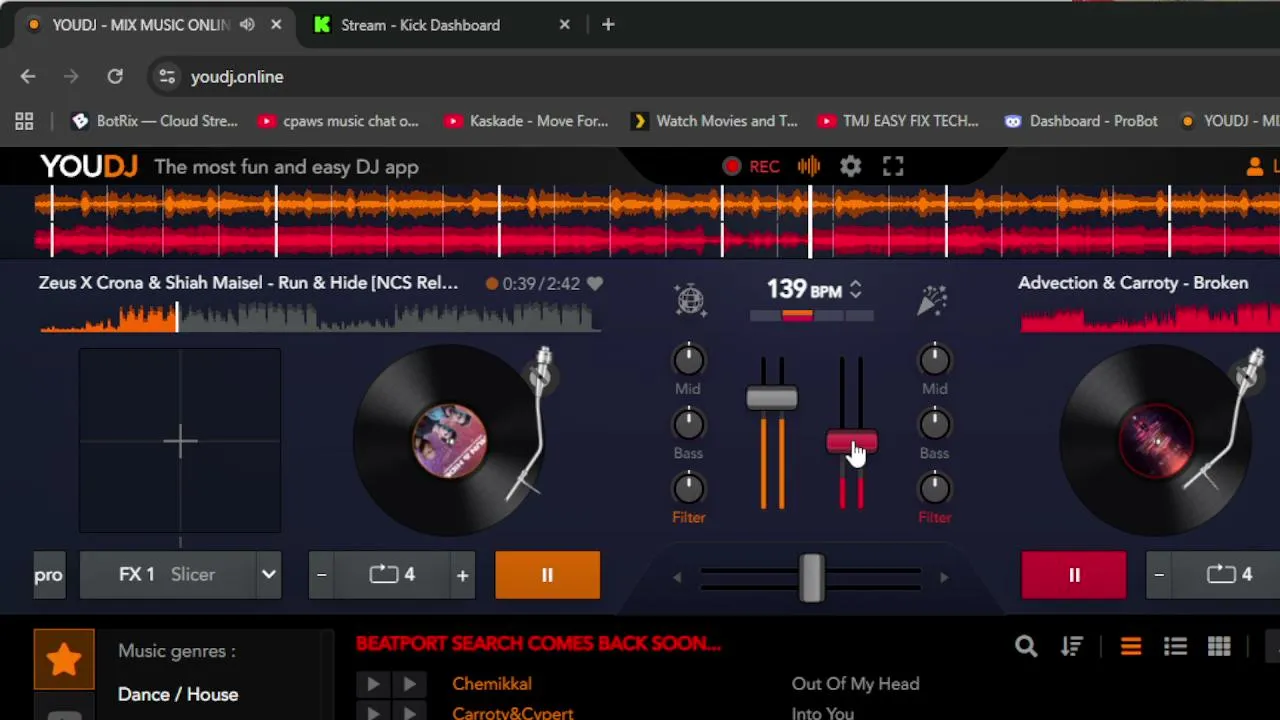This screenshot has height=720, width=1280.
Task: Click the right deck vinyl record
Action: [x=1155, y=441]
